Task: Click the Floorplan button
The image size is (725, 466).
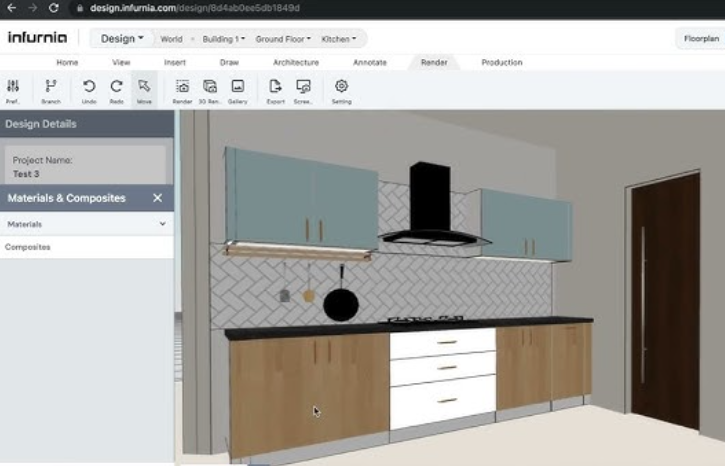Action: click(x=701, y=39)
